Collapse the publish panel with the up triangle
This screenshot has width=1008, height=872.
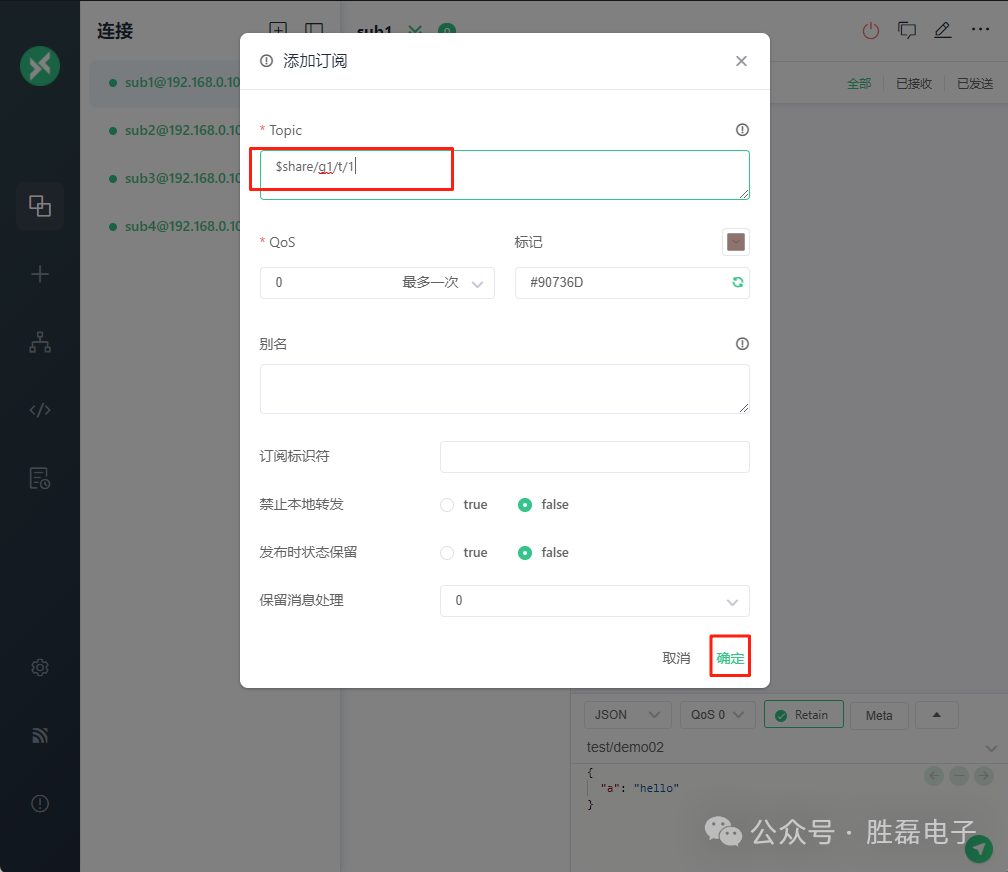[x=936, y=715]
